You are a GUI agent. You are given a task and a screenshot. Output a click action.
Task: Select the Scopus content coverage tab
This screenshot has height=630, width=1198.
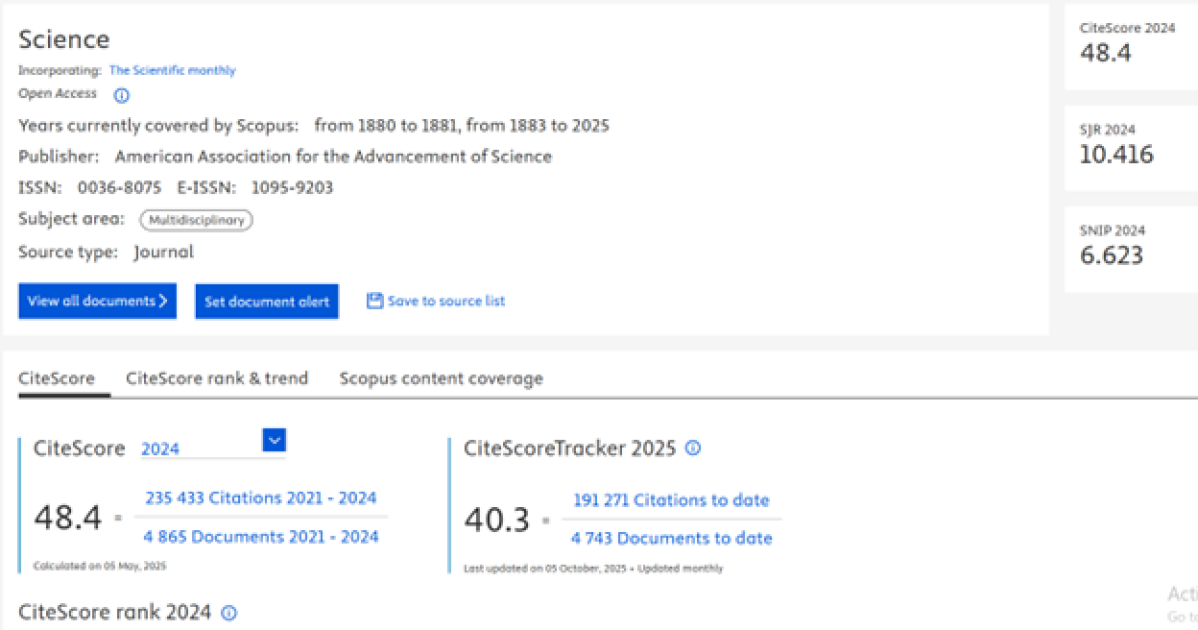(441, 379)
